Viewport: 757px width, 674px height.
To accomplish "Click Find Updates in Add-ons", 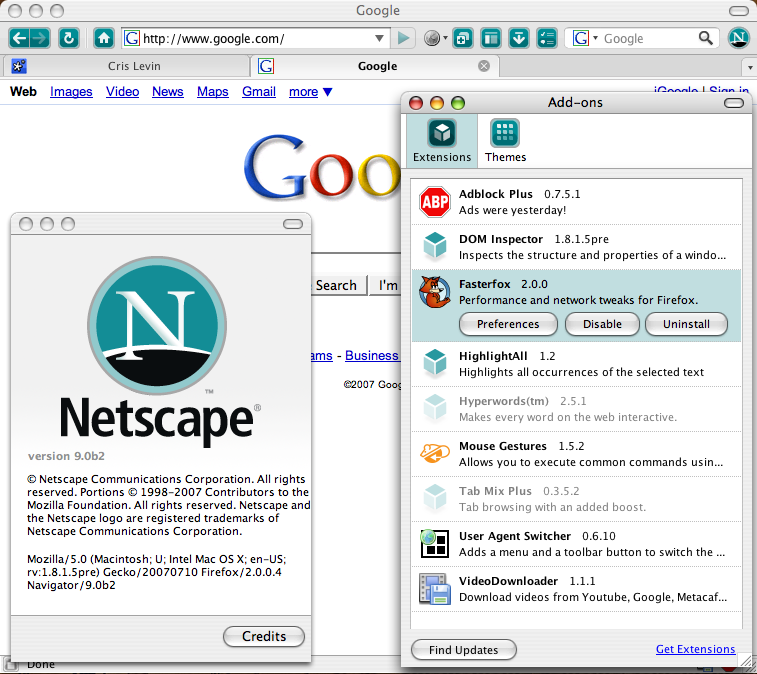I will (x=463, y=650).
